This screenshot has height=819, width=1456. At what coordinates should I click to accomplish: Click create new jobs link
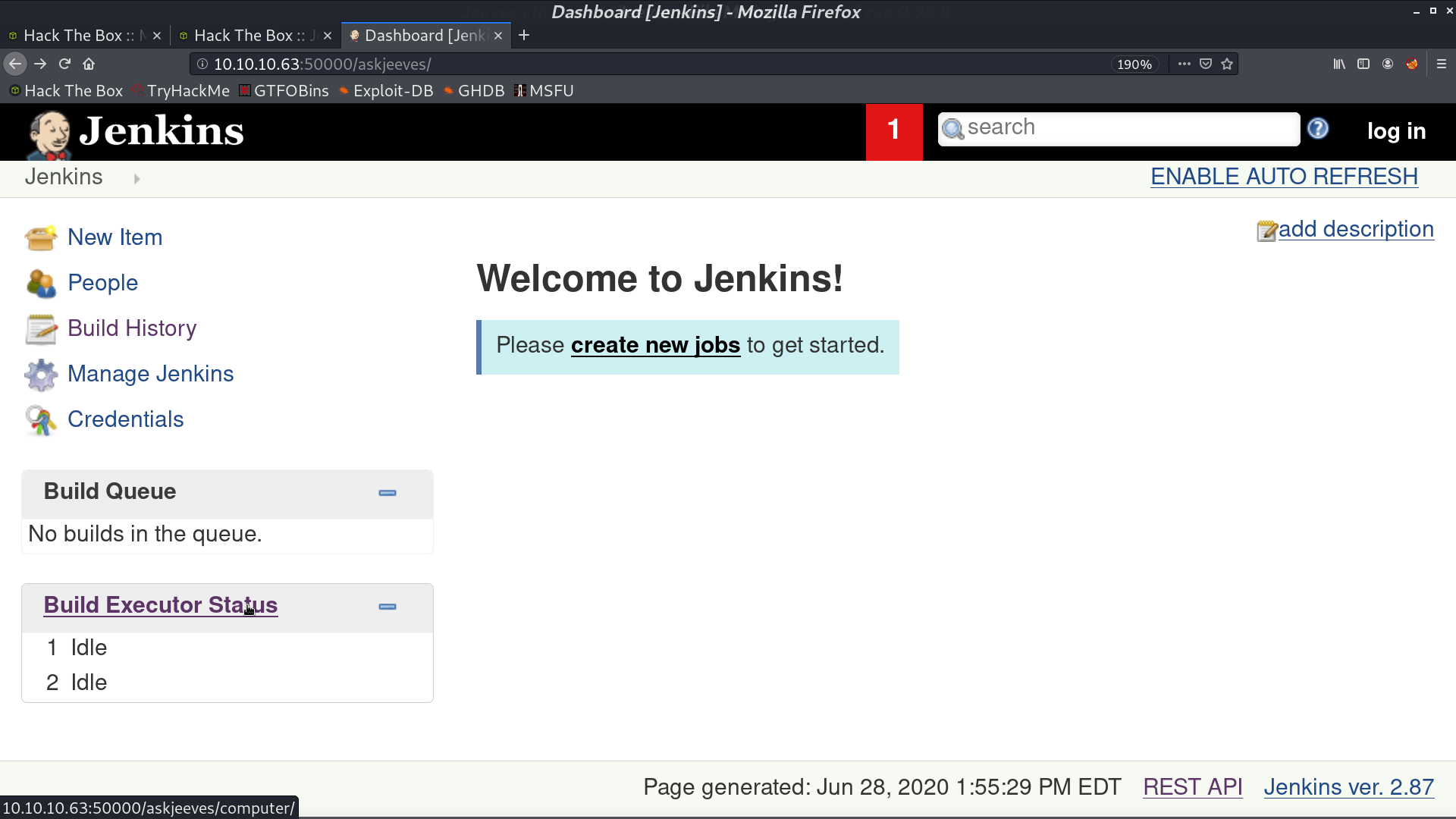point(655,346)
